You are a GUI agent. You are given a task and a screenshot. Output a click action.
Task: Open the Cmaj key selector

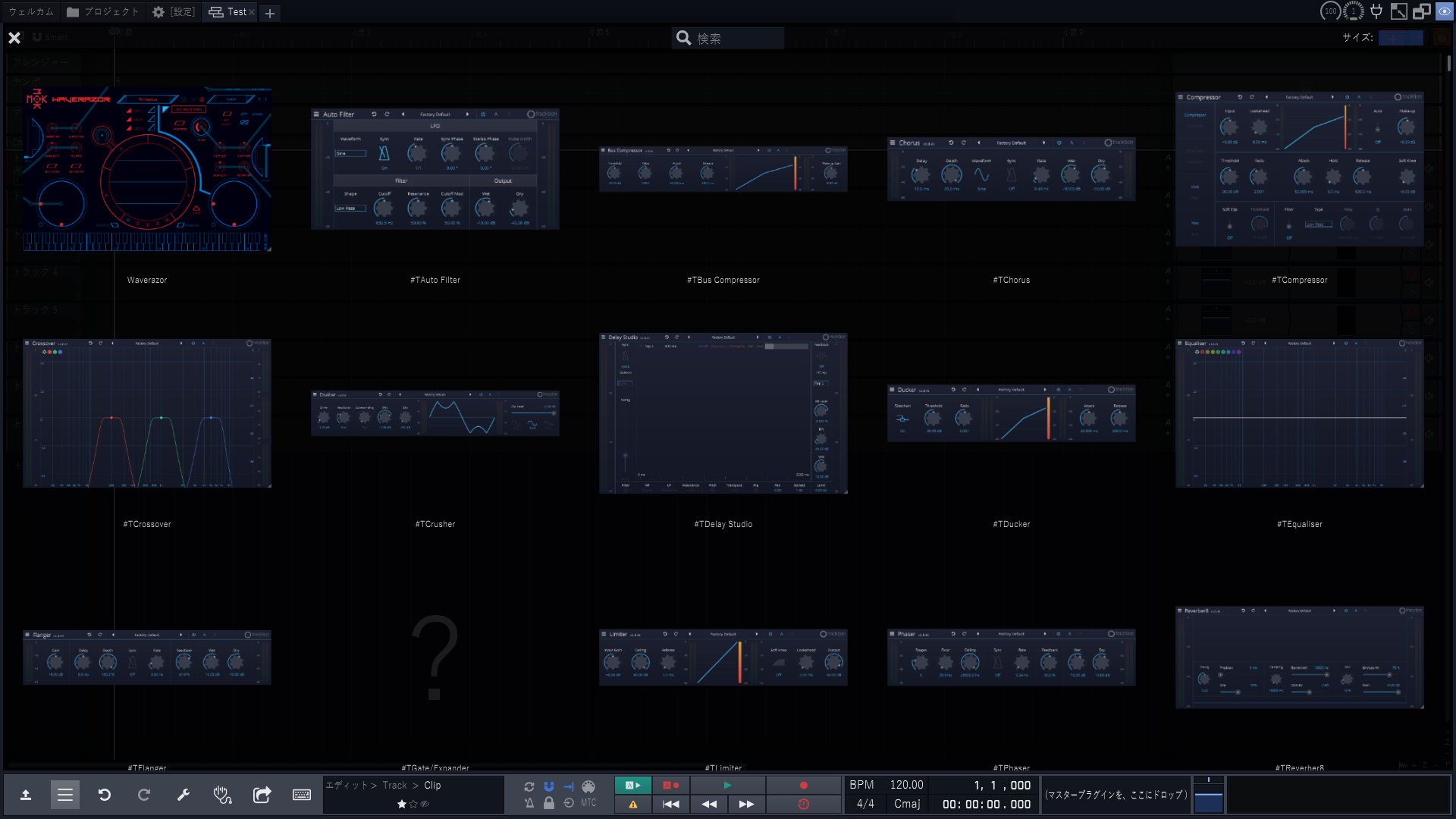tap(907, 804)
